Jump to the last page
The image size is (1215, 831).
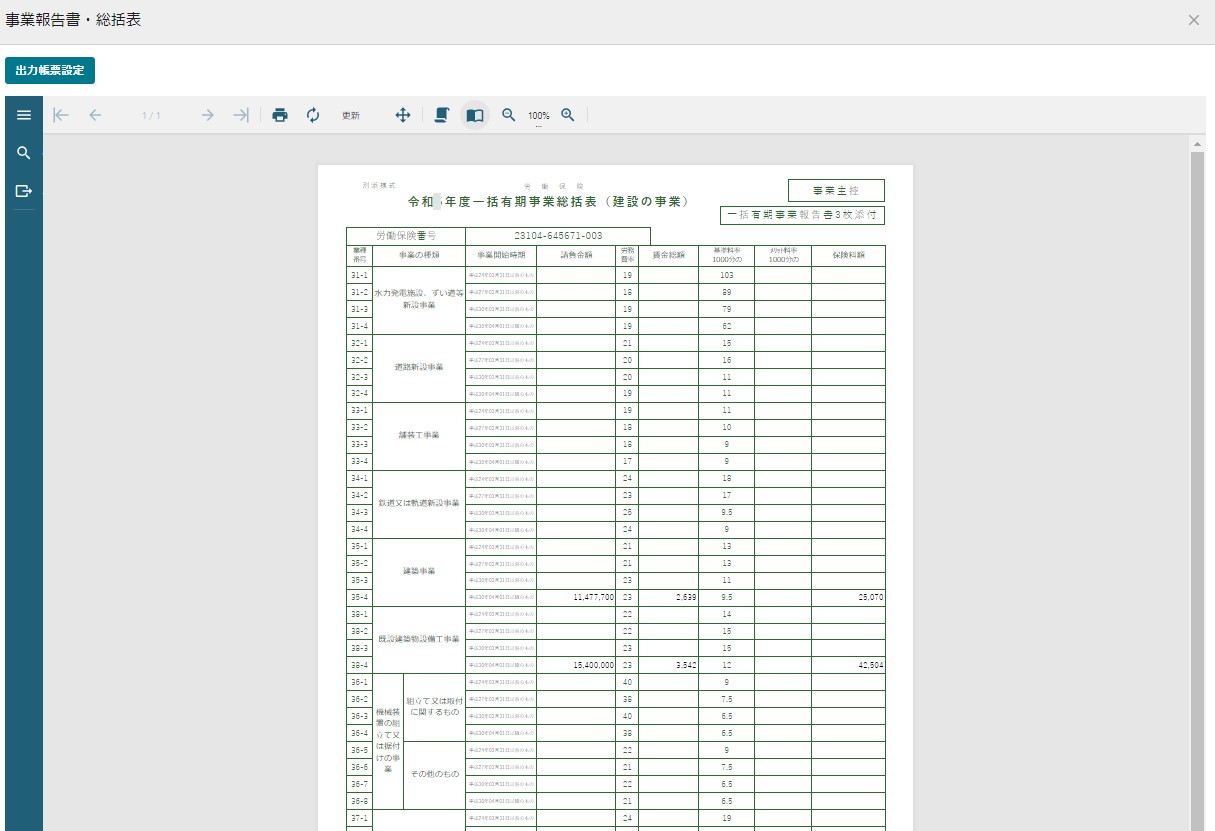[x=241, y=115]
